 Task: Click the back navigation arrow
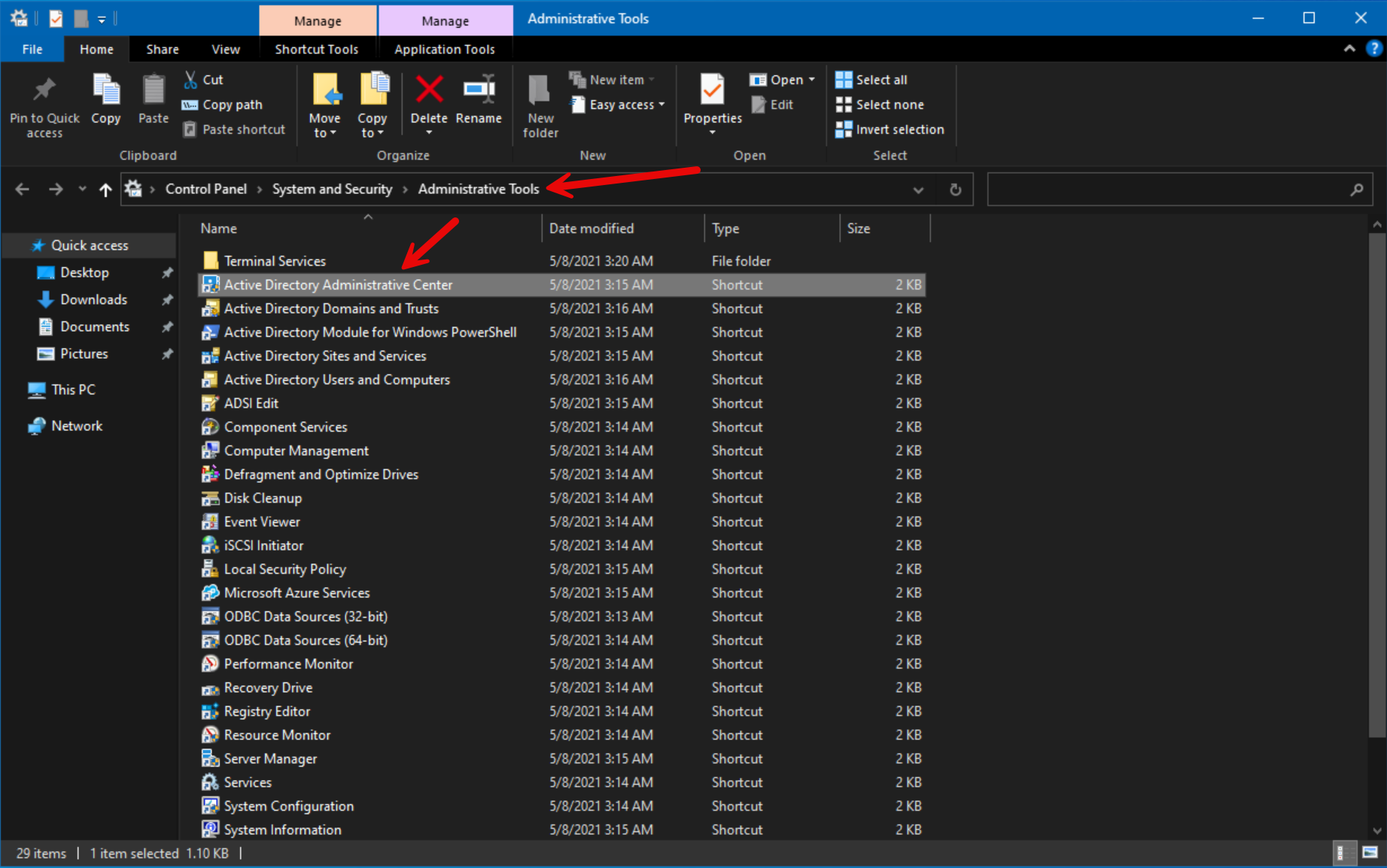click(x=22, y=189)
